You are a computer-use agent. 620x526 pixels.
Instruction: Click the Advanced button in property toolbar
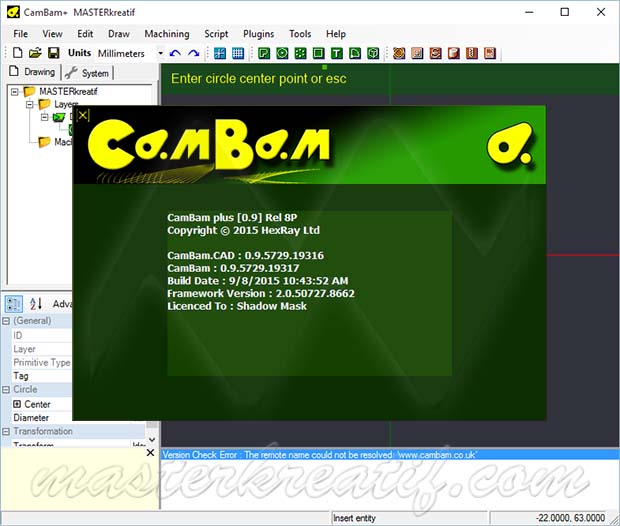click(62, 304)
